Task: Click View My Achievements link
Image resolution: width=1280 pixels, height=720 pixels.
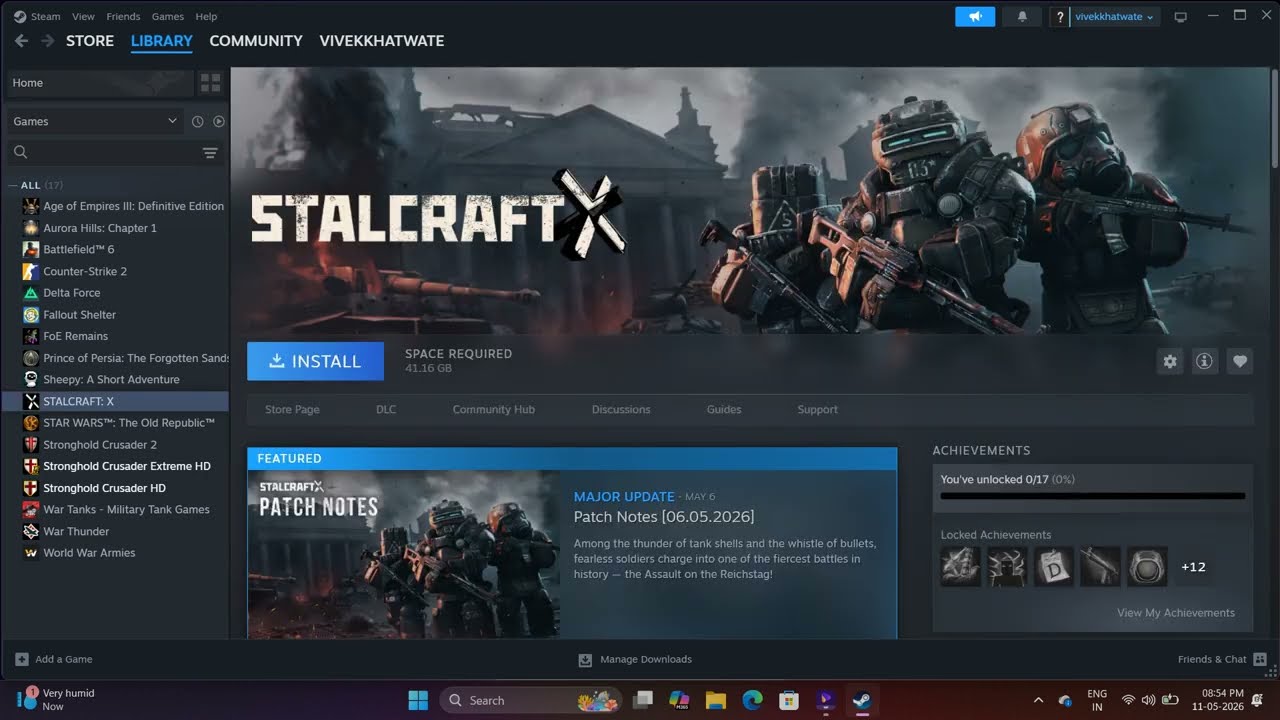Action: click(1176, 613)
